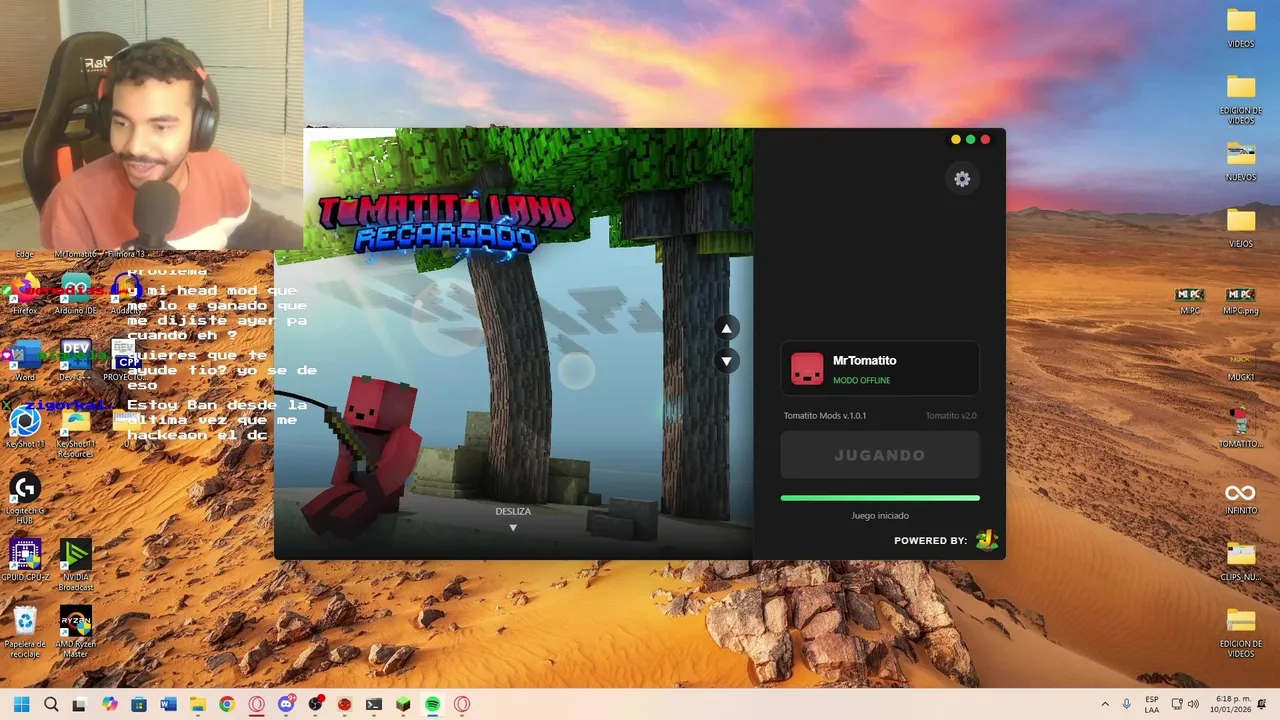This screenshot has width=1280, height=720.
Task: Select the MIPC.png desktop file
Action: [1240, 301]
